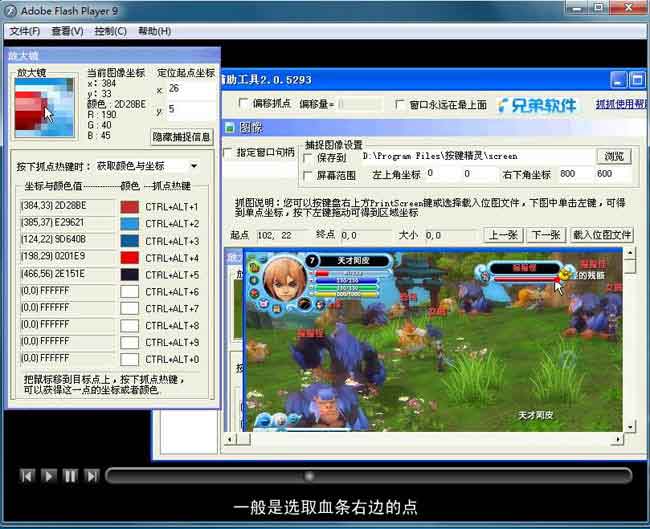The image size is (650, 529).
Task: Select color swatch for CTRL+ALT+4
Action: tap(129, 257)
